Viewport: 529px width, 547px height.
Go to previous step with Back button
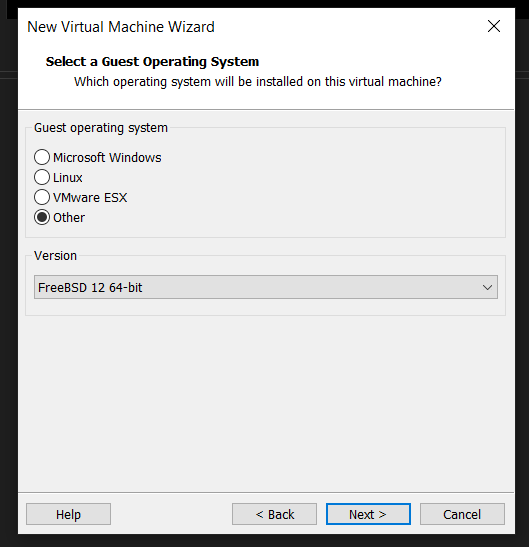pos(274,514)
